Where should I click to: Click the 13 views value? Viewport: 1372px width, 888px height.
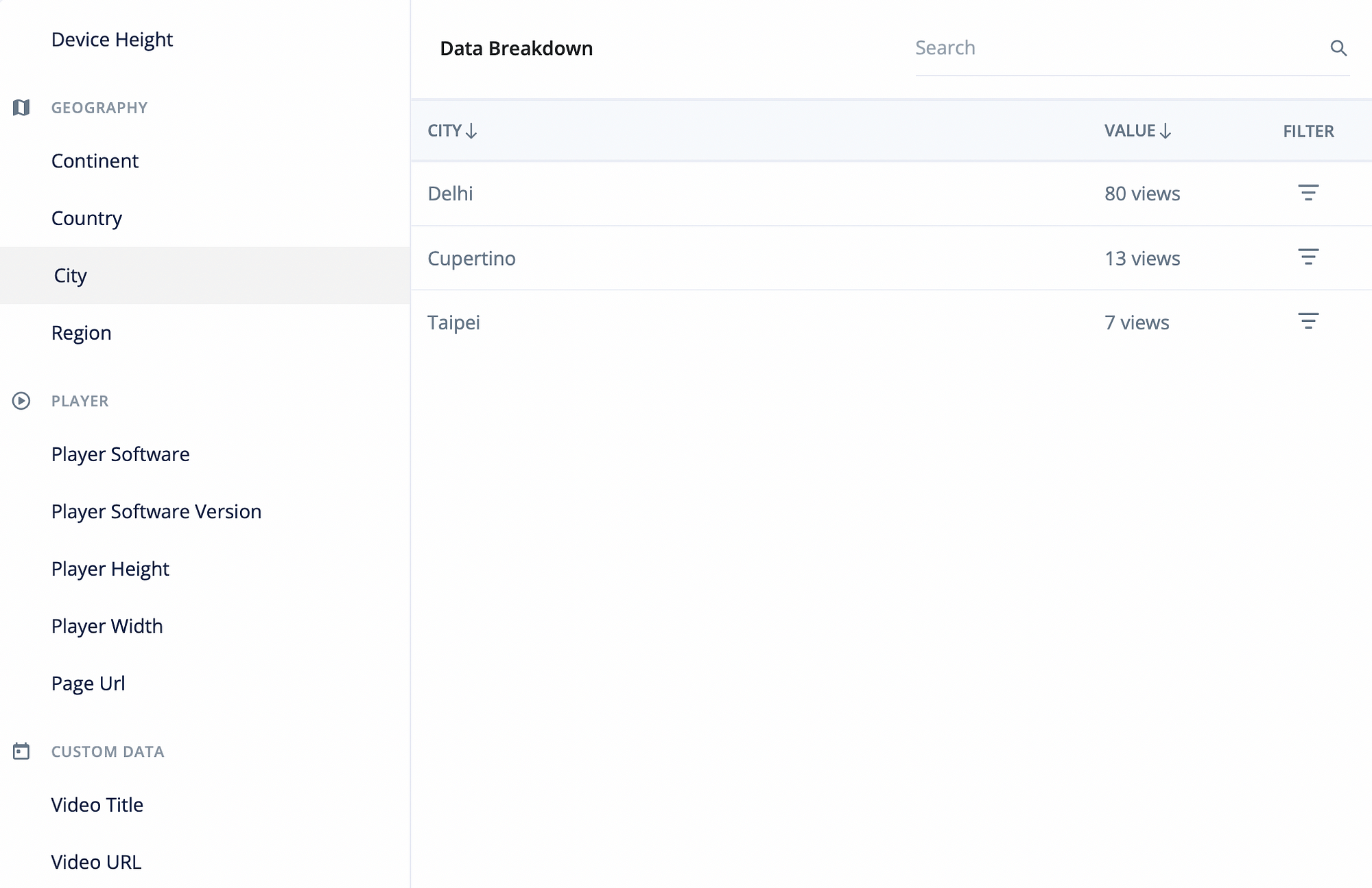coord(1142,259)
